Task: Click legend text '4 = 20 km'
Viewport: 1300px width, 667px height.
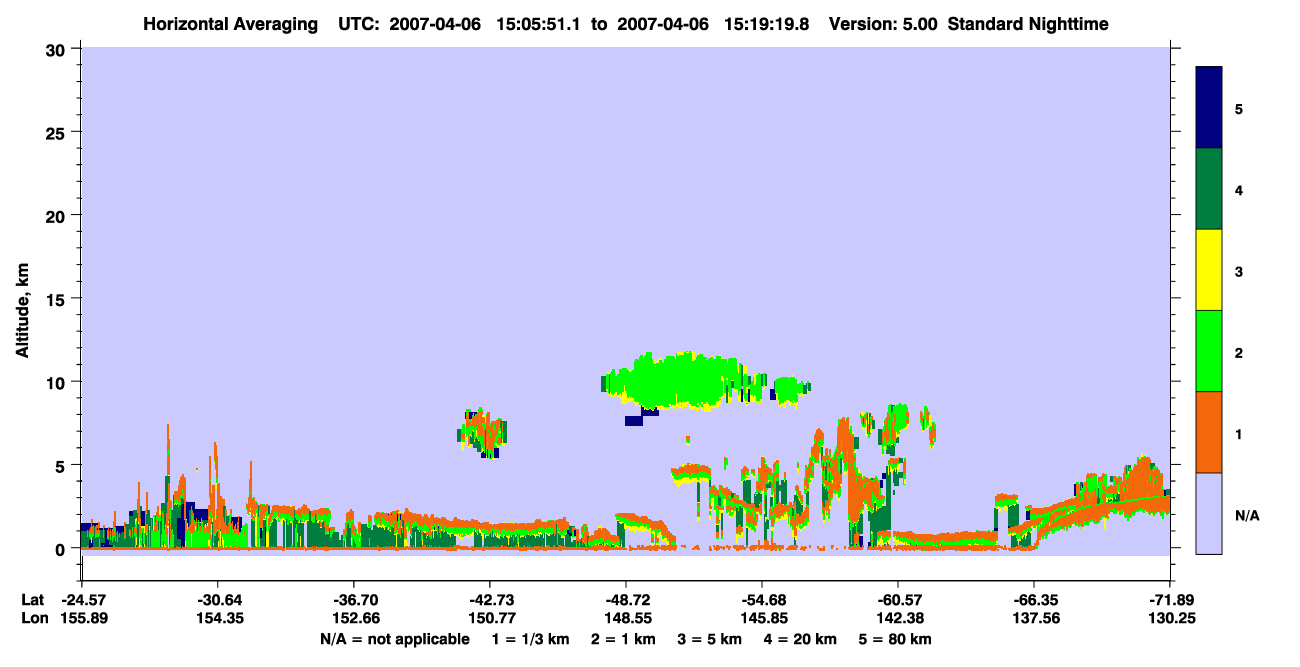Action: pos(800,639)
